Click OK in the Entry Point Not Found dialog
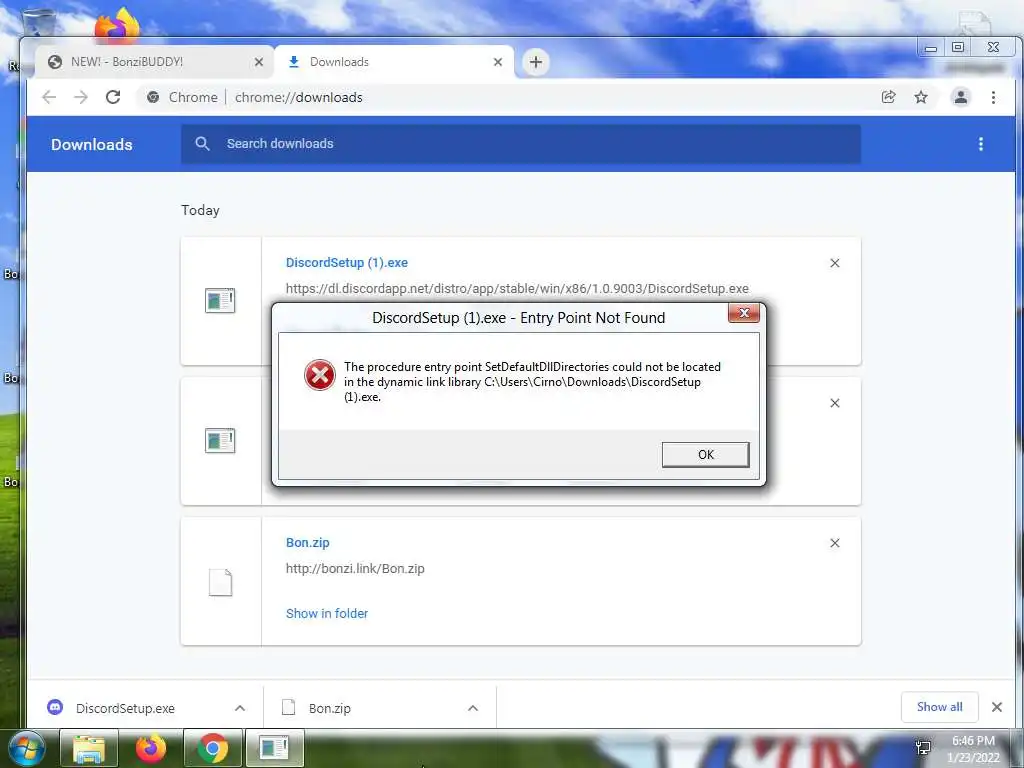 [705, 455]
